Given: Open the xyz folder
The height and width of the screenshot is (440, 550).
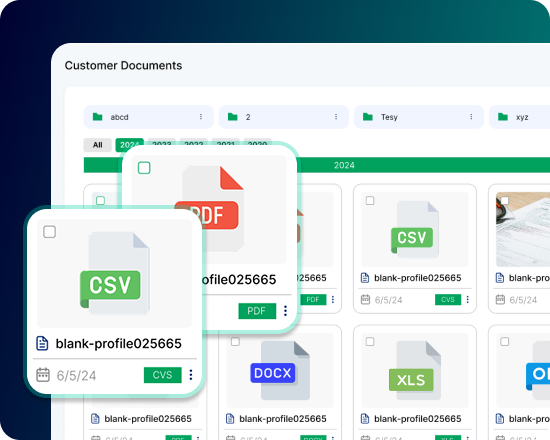Looking at the screenshot, I should (519, 117).
